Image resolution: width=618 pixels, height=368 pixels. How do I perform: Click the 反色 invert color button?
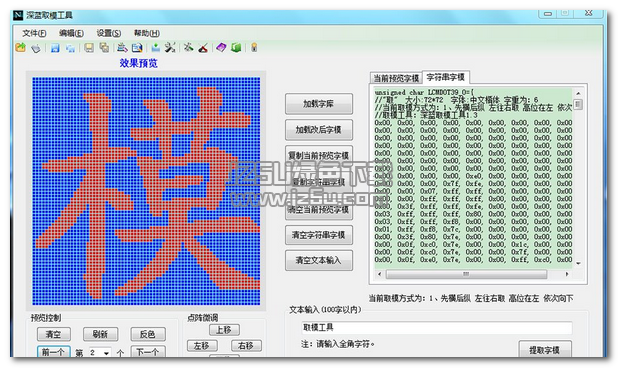148,334
